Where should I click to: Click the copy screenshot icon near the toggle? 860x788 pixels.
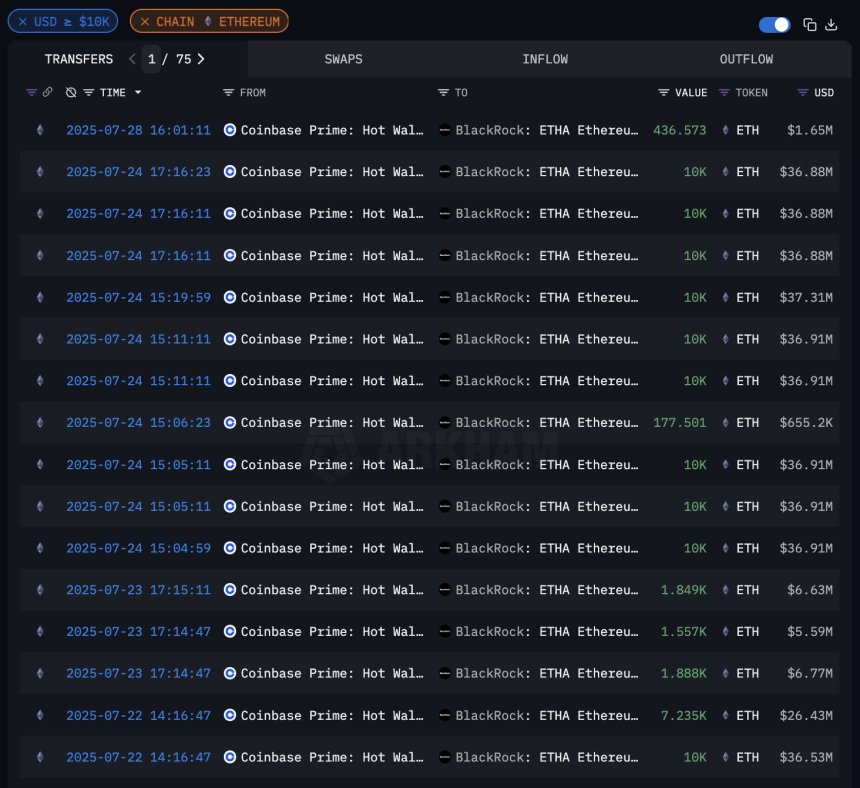pos(810,23)
